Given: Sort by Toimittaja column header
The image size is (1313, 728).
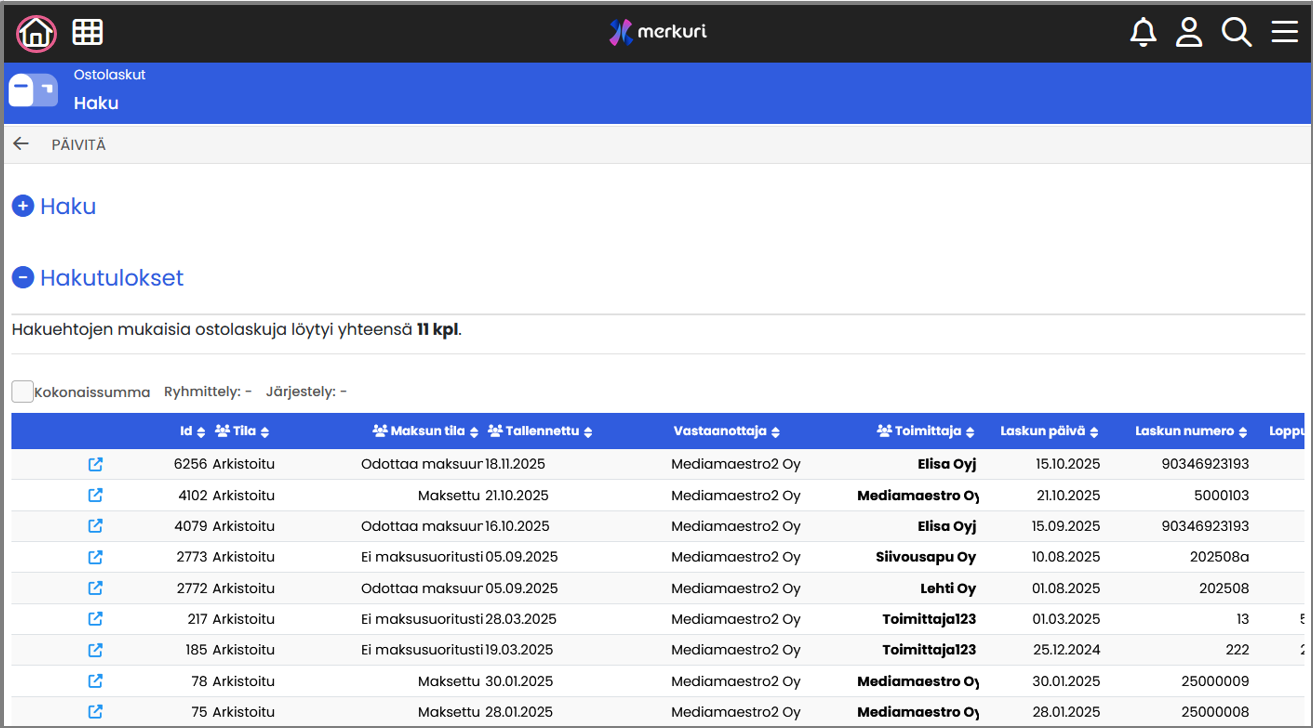Looking at the screenshot, I should point(925,432).
